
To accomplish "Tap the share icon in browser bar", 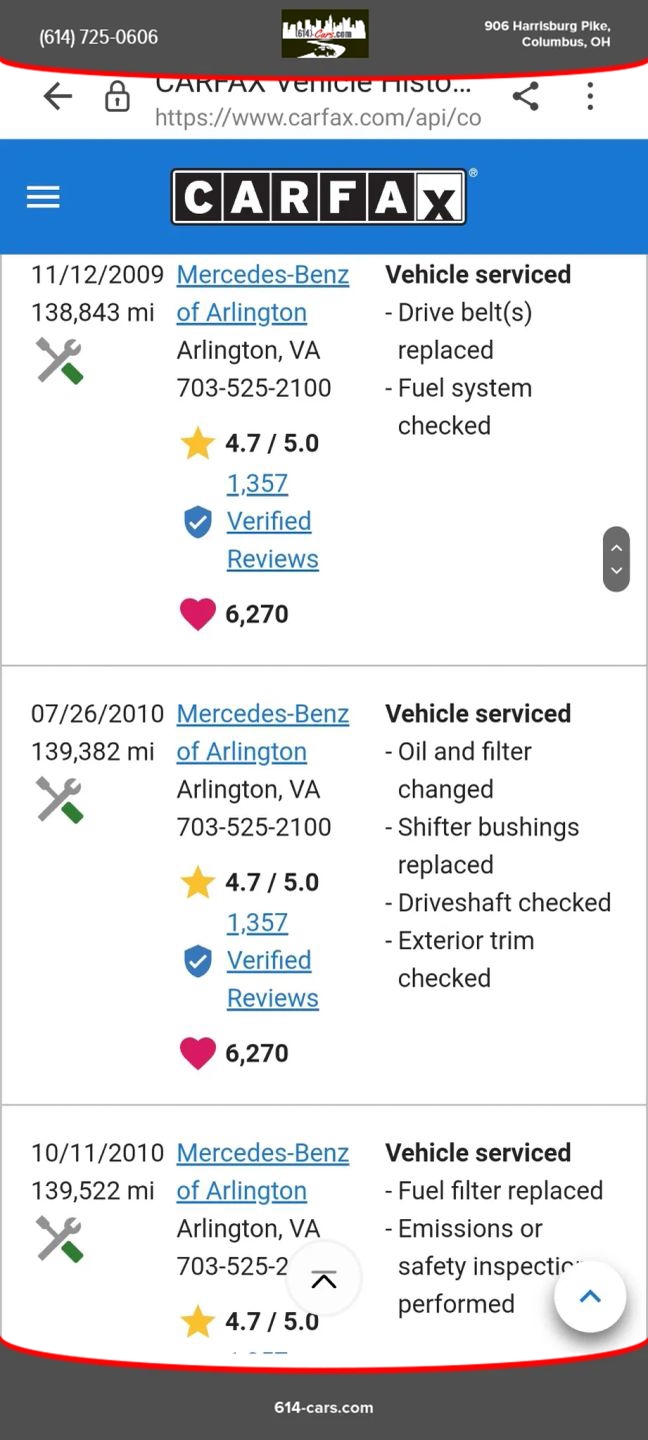I will (525, 96).
